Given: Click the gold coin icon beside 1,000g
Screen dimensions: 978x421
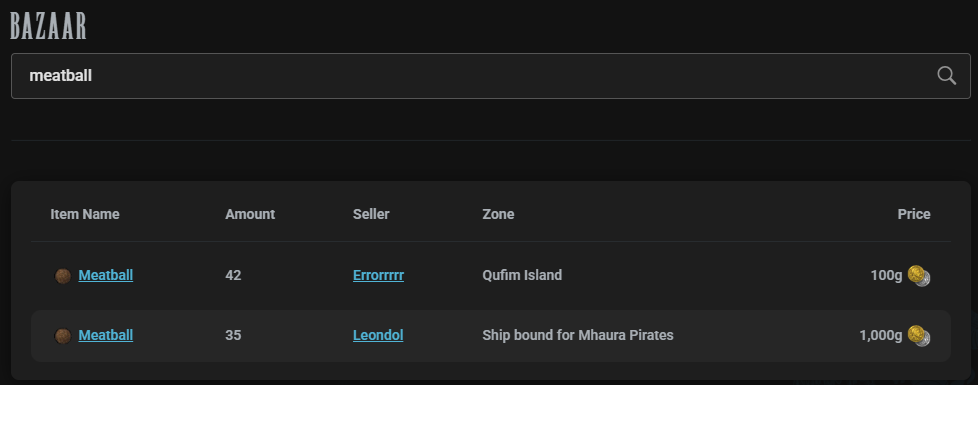Looking at the screenshot, I should 919,336.
